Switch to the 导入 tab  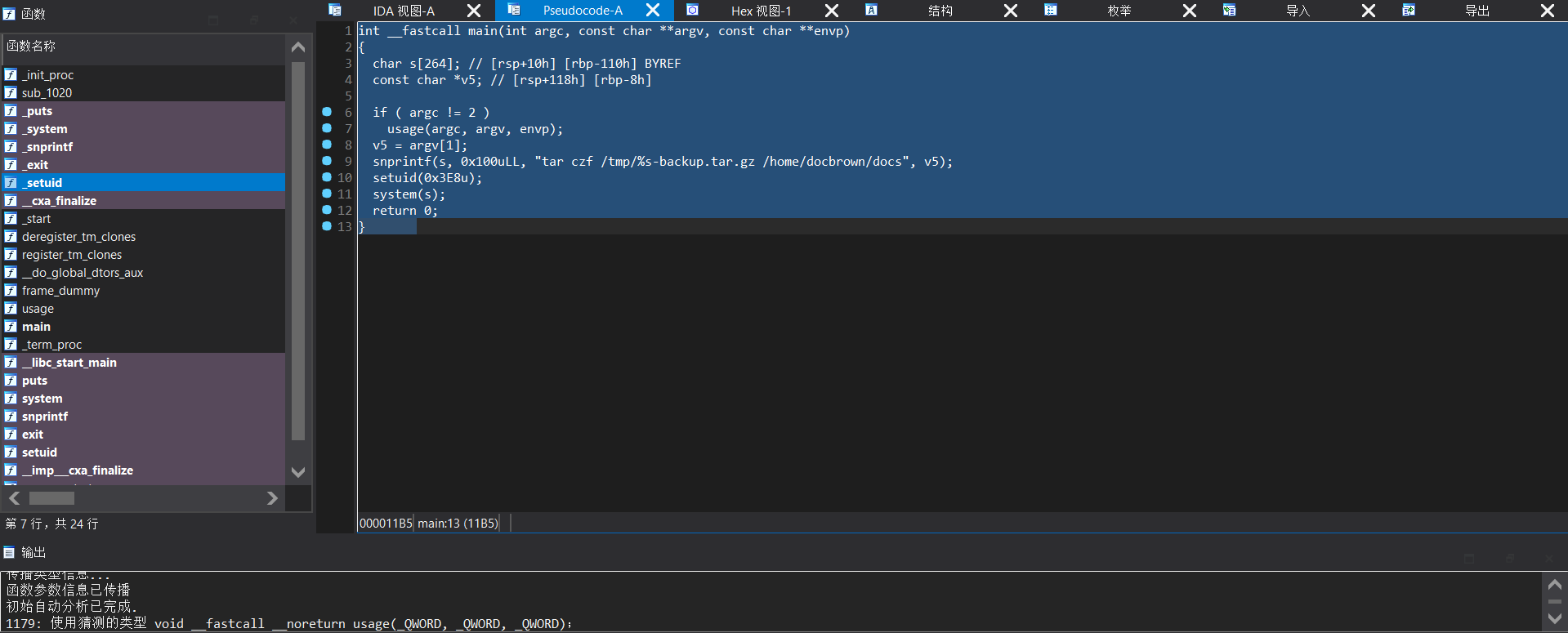(x=1298, y=11)
